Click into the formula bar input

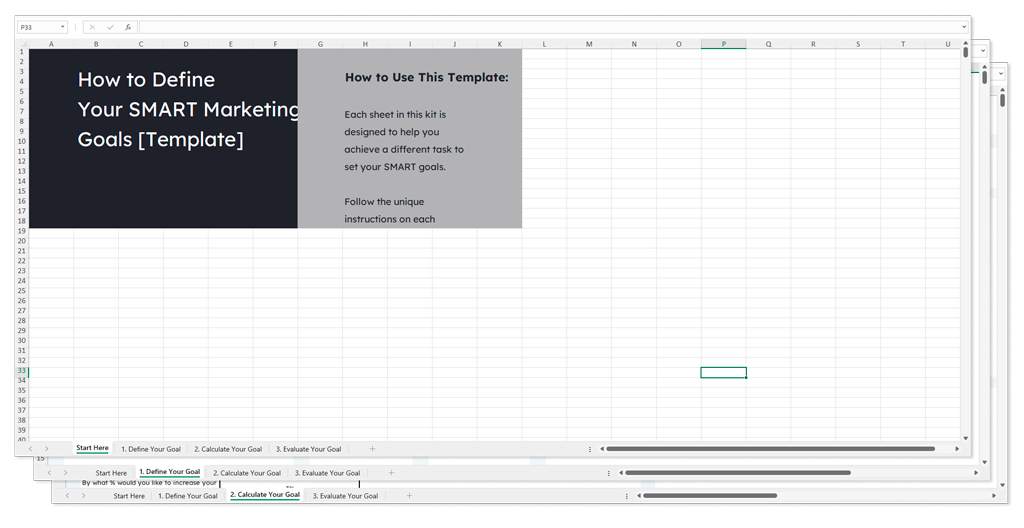549,27
